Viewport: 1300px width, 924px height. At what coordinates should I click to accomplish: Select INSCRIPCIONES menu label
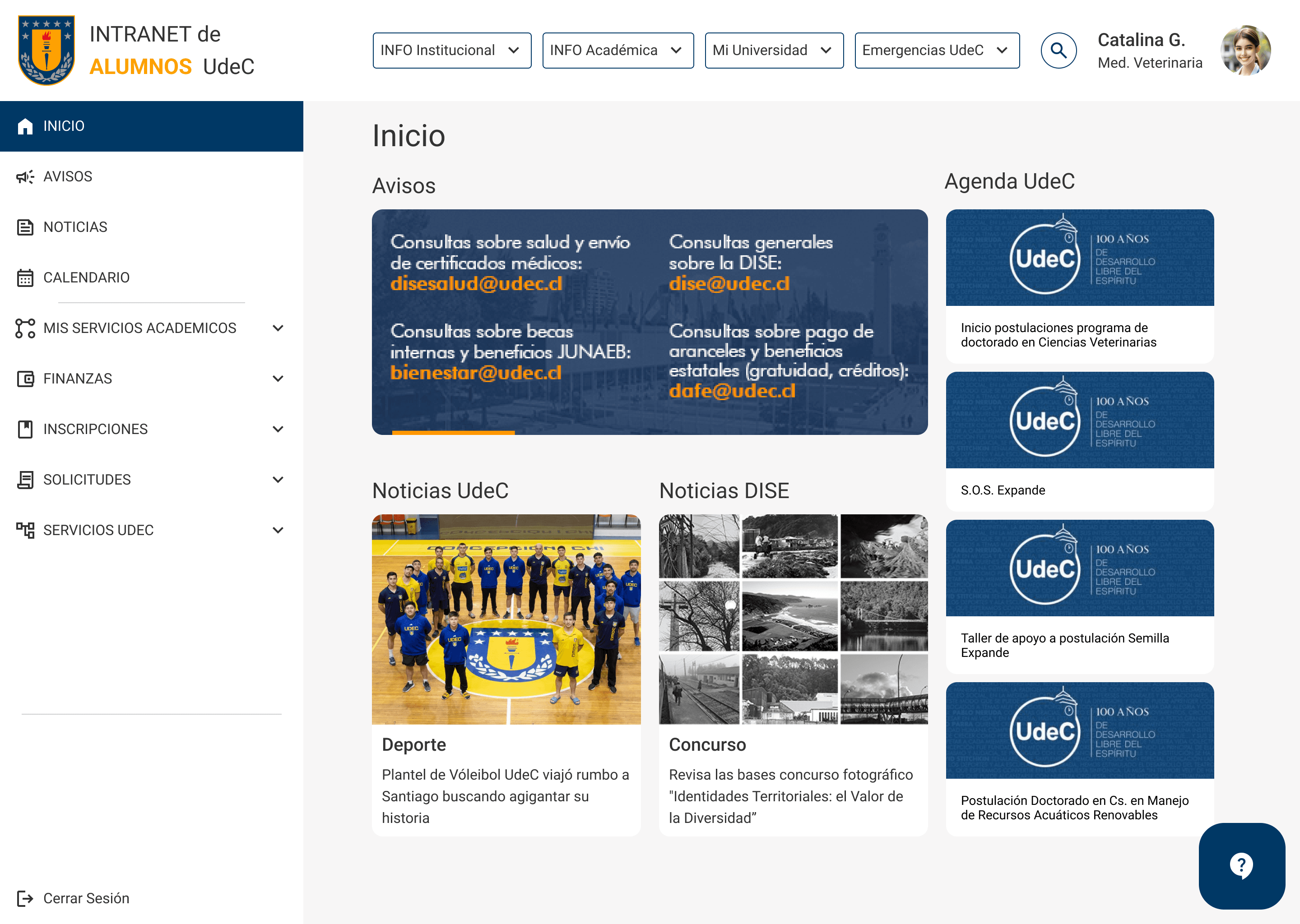point(96,429)
